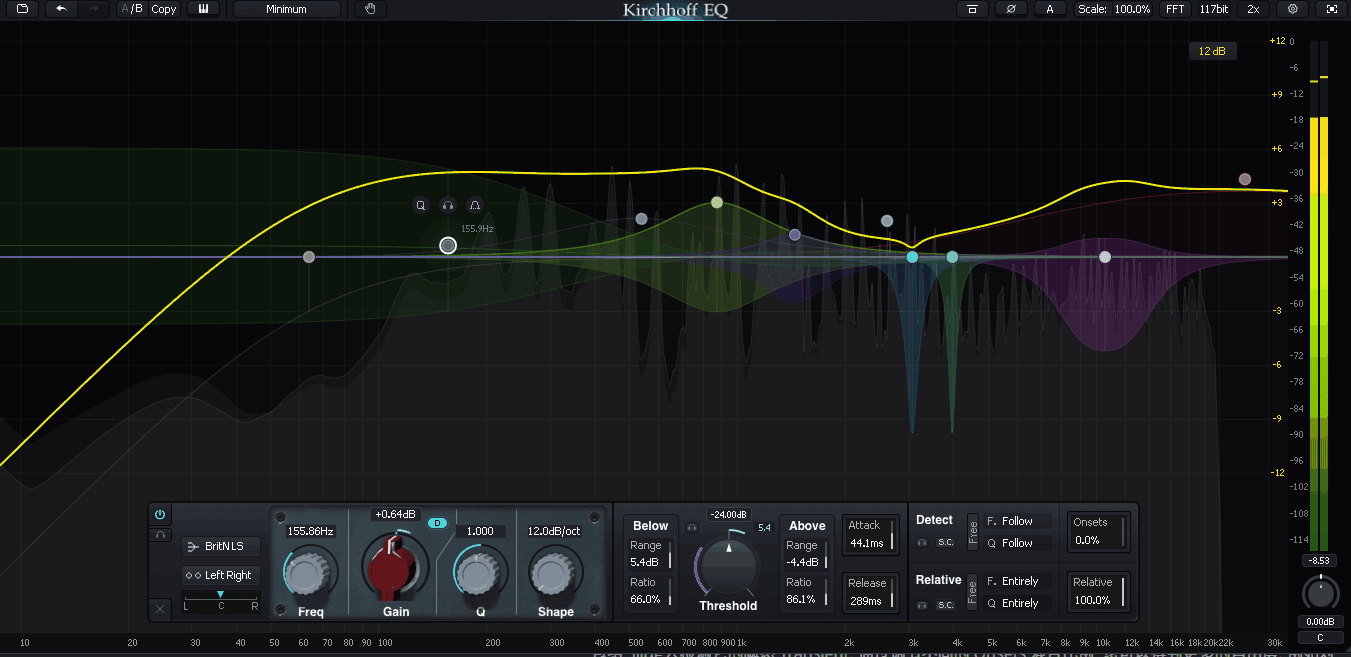Delete the band with the X button
1351x657 pixels.
coord(160,607)
